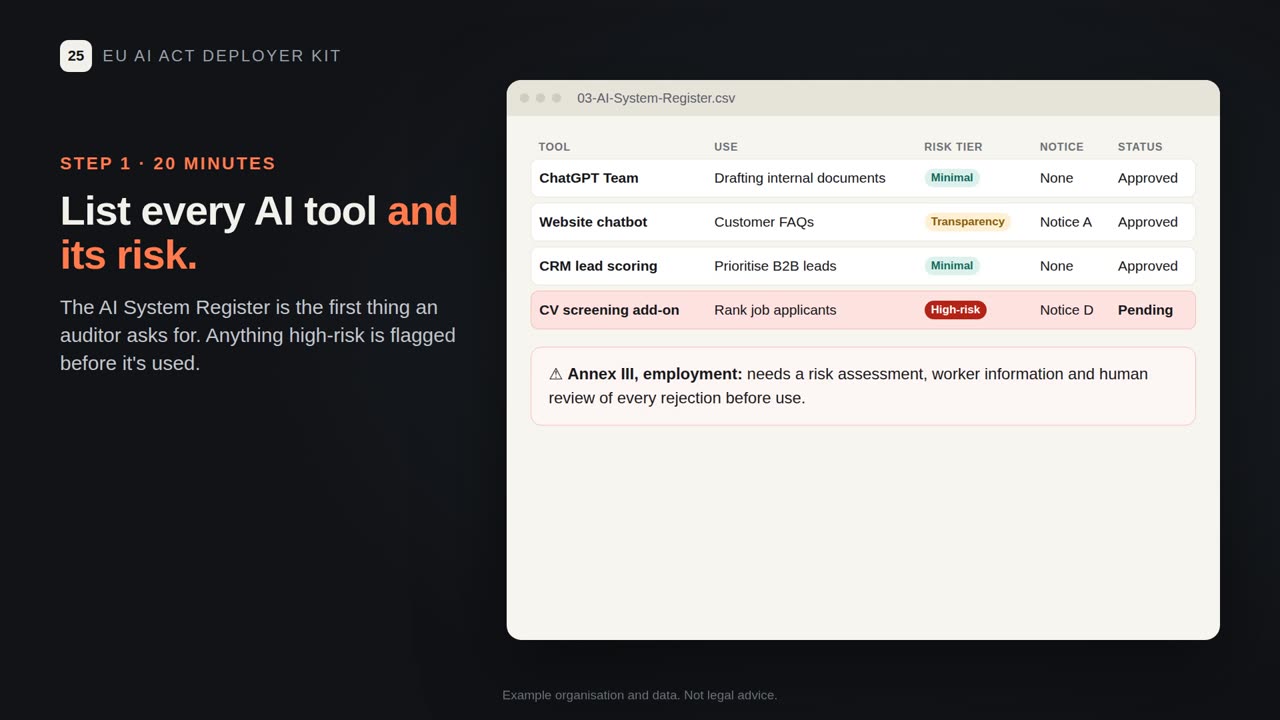Click the 25 logo badge

(76, 56)
